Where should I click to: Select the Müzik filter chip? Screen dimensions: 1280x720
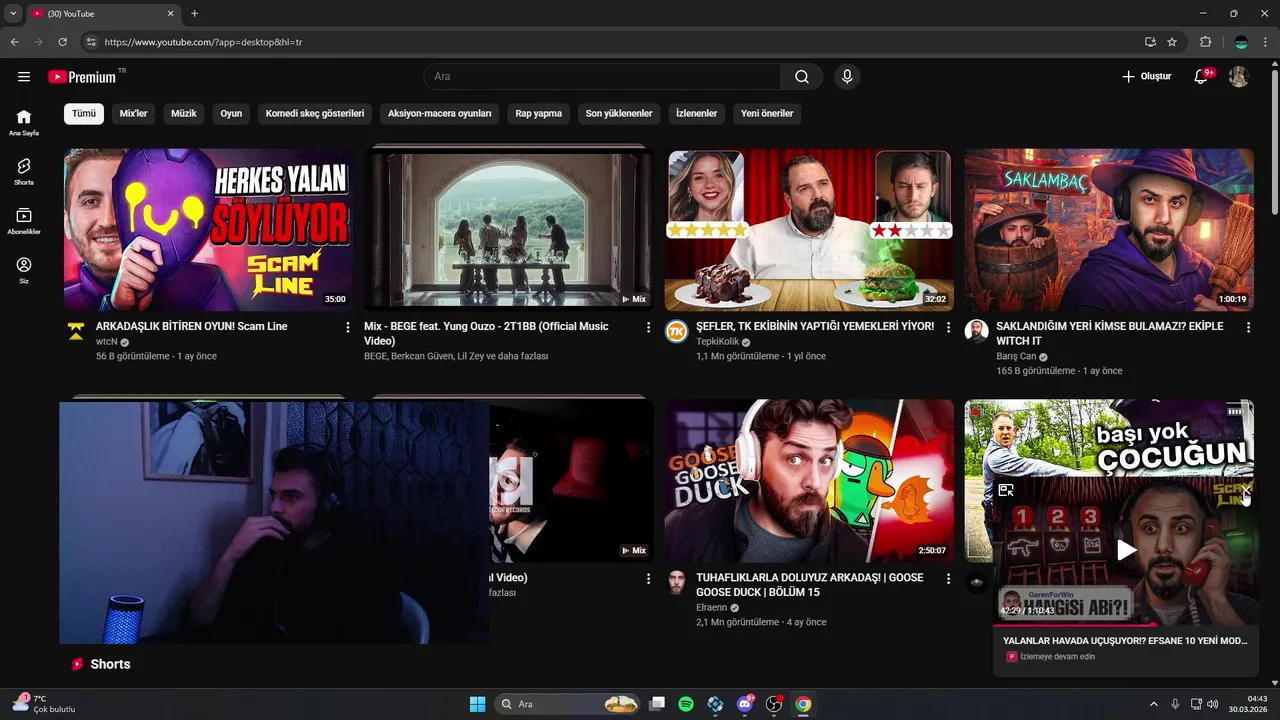click(x=184, y=113)
